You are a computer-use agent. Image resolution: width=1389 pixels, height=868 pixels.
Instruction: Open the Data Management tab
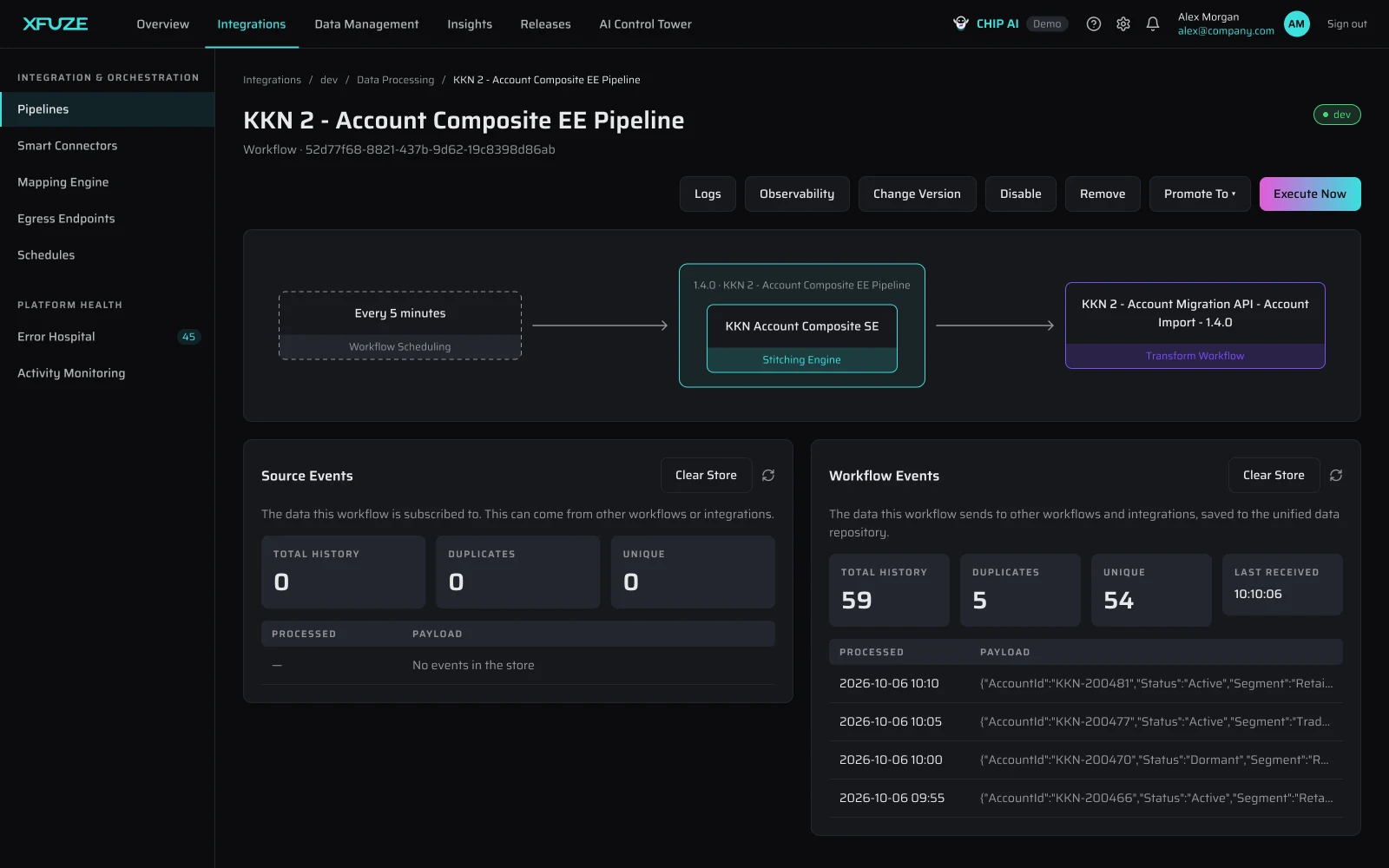click(x=366, y=24)
